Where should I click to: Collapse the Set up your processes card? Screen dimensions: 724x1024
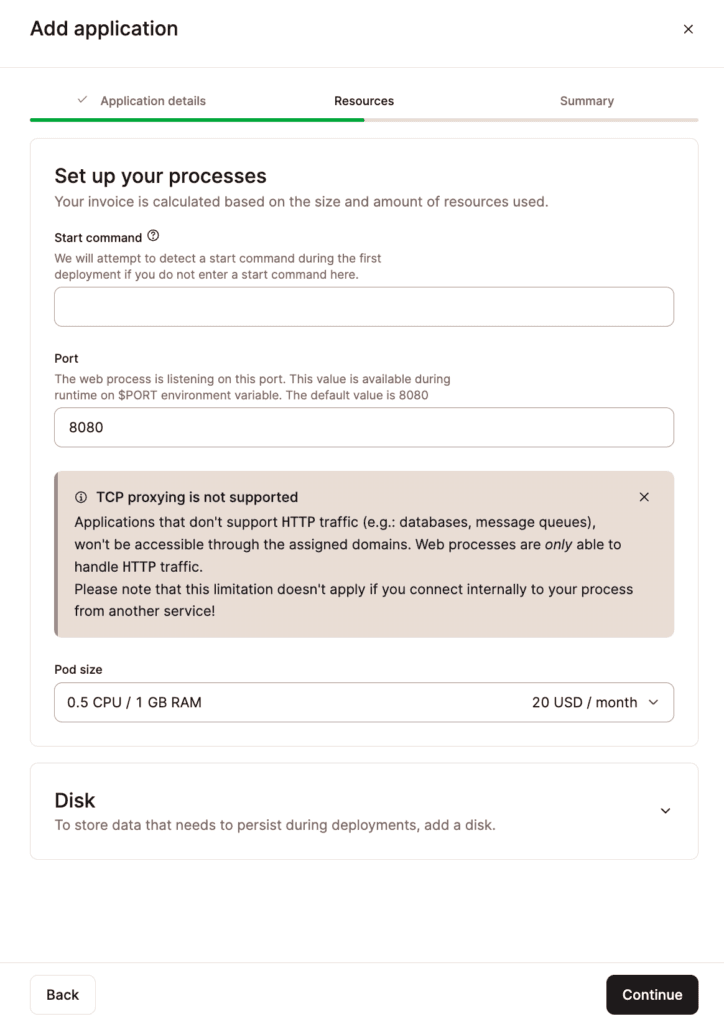pyautogui.click(x=161, y=175)
